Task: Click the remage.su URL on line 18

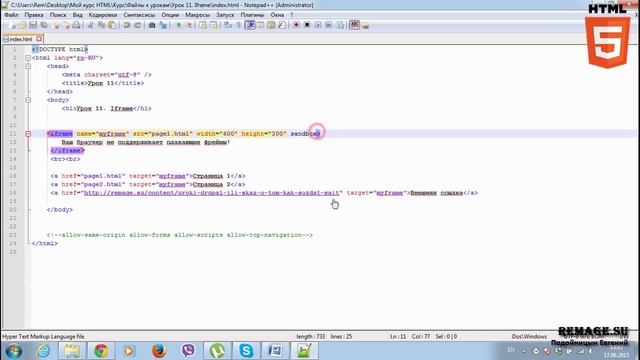Action: pos(211,193)
